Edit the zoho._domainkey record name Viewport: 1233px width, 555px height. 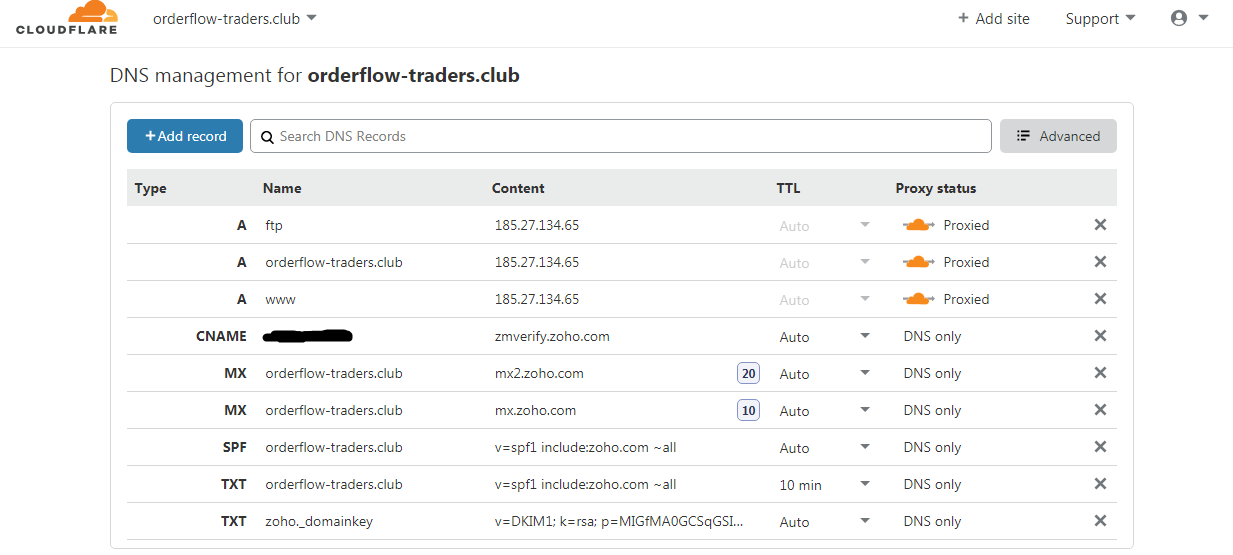coord(319,521)
